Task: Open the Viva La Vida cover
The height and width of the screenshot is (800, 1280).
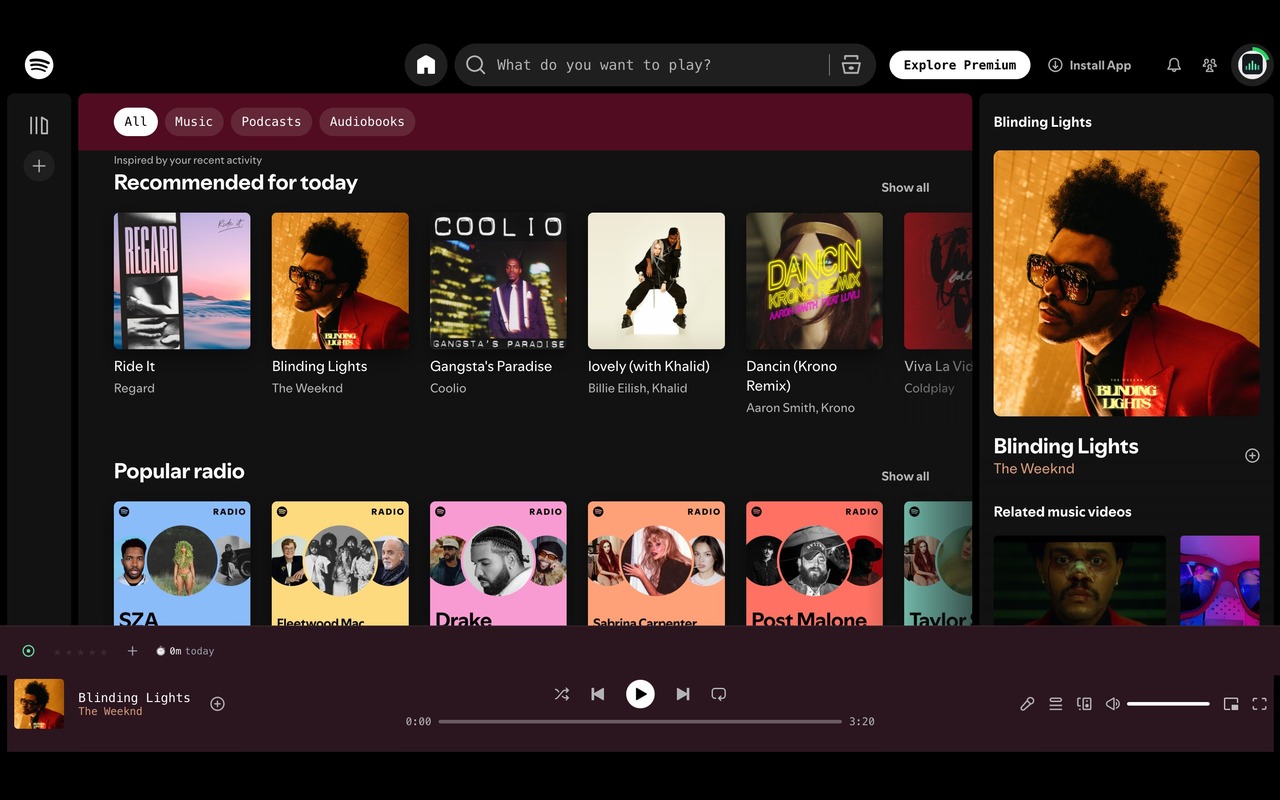Action: [x=938, y=281]
